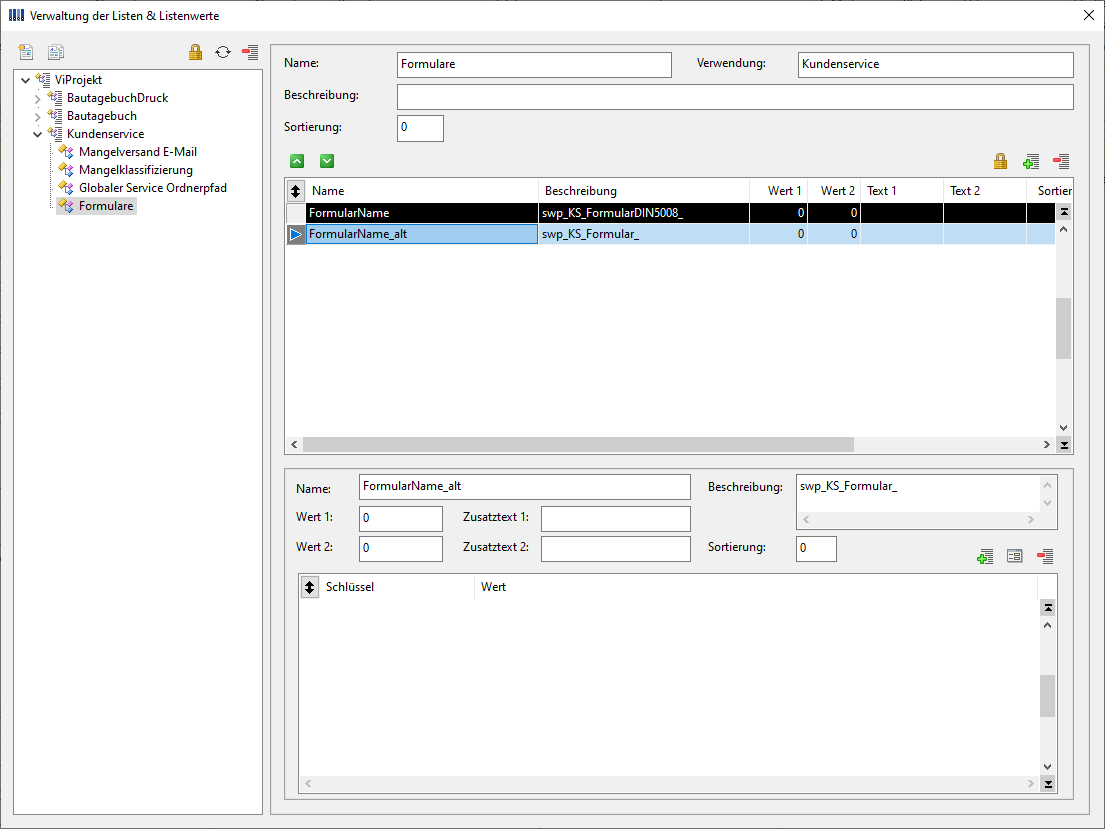Click the sort toggle icon in the values table header

[295, 190]
